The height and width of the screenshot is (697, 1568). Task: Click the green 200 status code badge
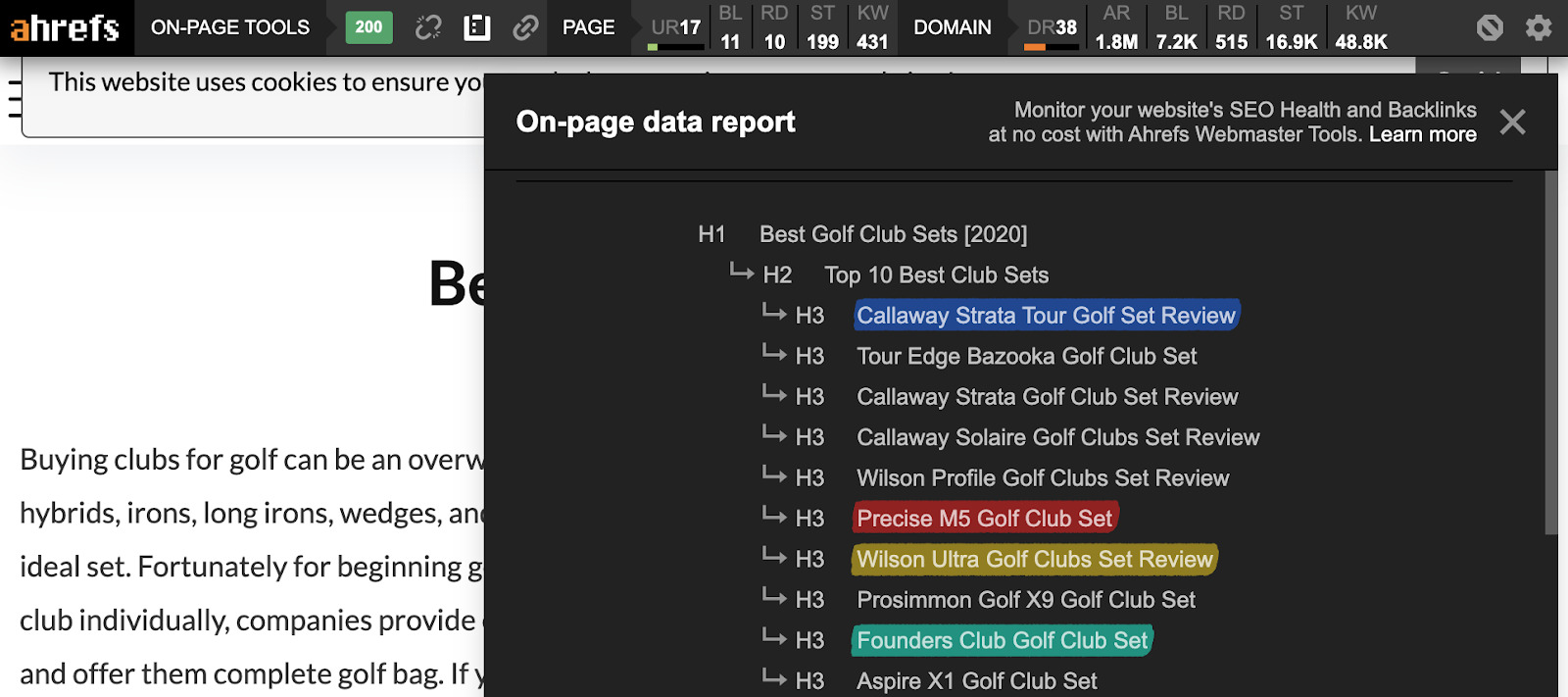point(368,27)
